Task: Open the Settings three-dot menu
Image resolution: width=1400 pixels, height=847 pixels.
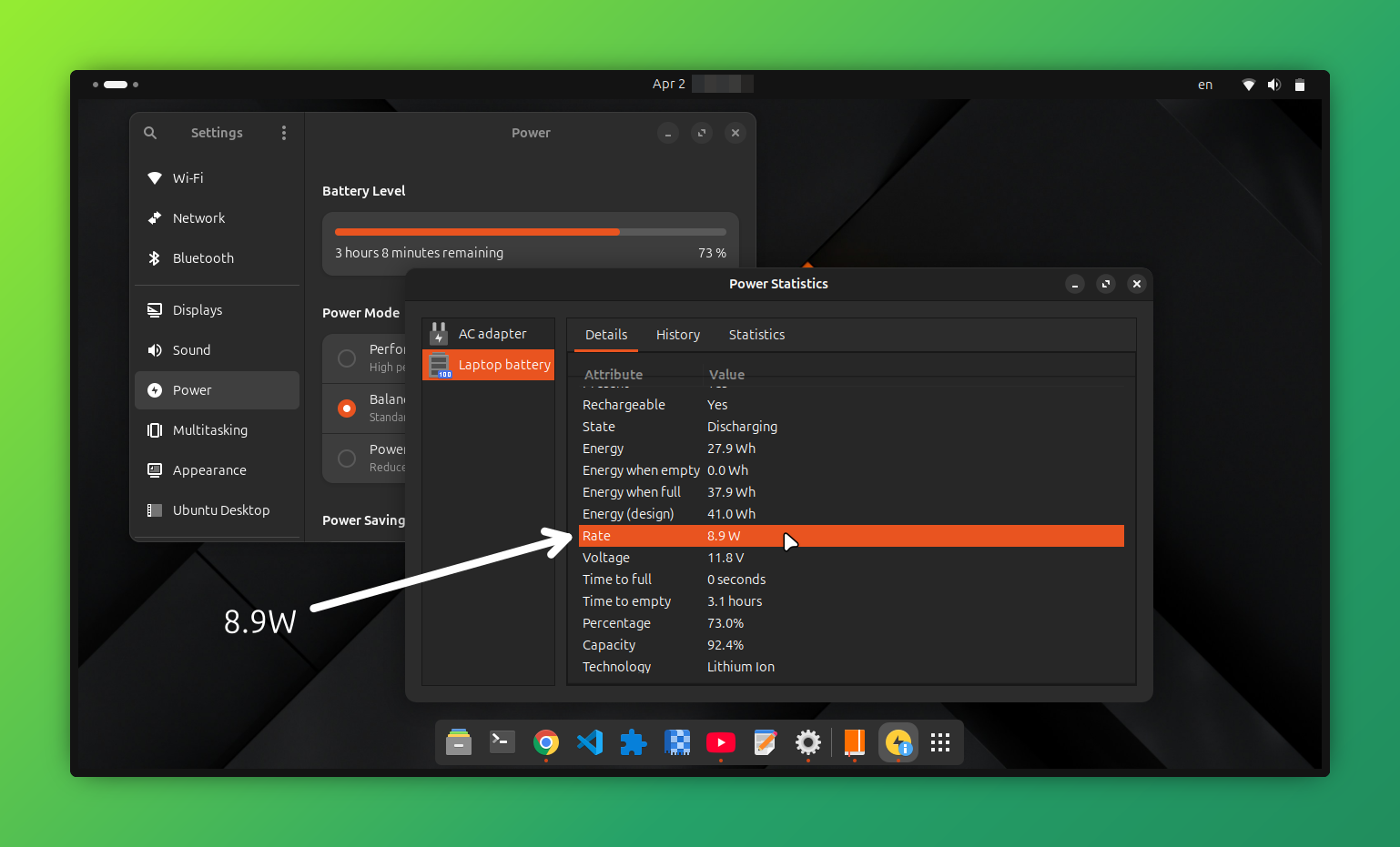Action: tap(284, 133)
